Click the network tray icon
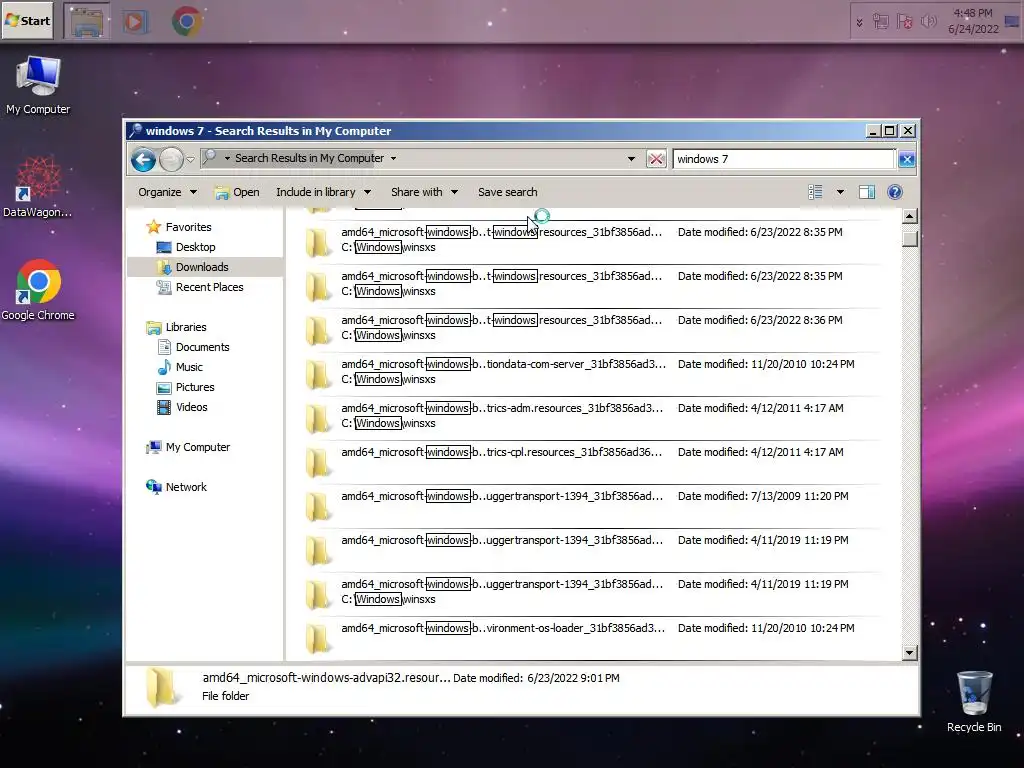The width and height of the screenshot is (1024, 768). click(881, 22)
